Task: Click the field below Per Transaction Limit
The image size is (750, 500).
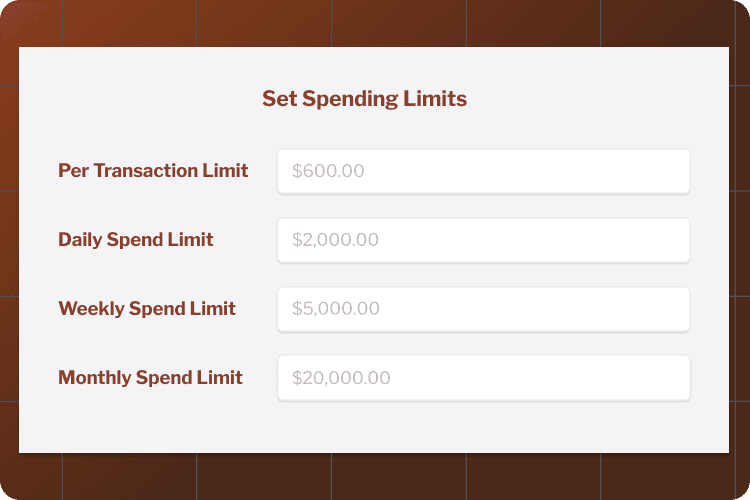Action: [x=483, y=240]
